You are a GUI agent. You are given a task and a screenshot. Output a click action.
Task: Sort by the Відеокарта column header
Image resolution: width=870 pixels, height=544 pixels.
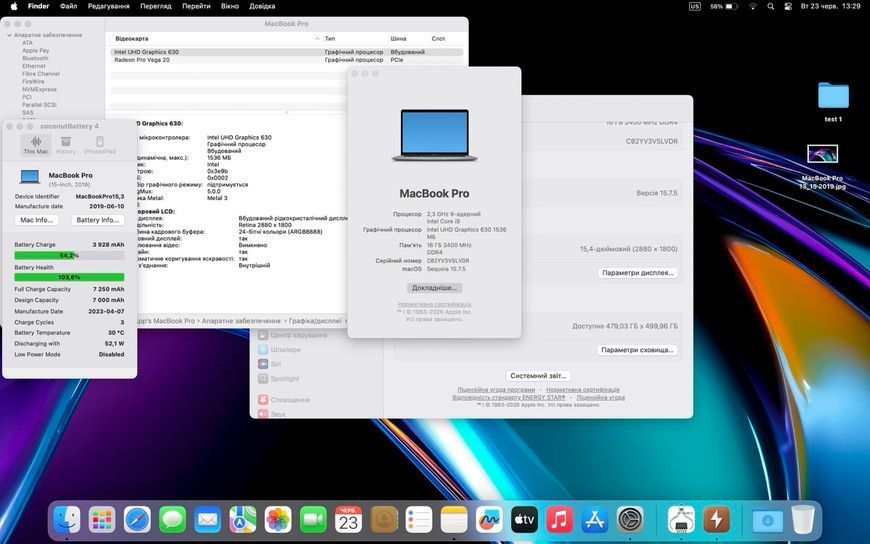216,38
